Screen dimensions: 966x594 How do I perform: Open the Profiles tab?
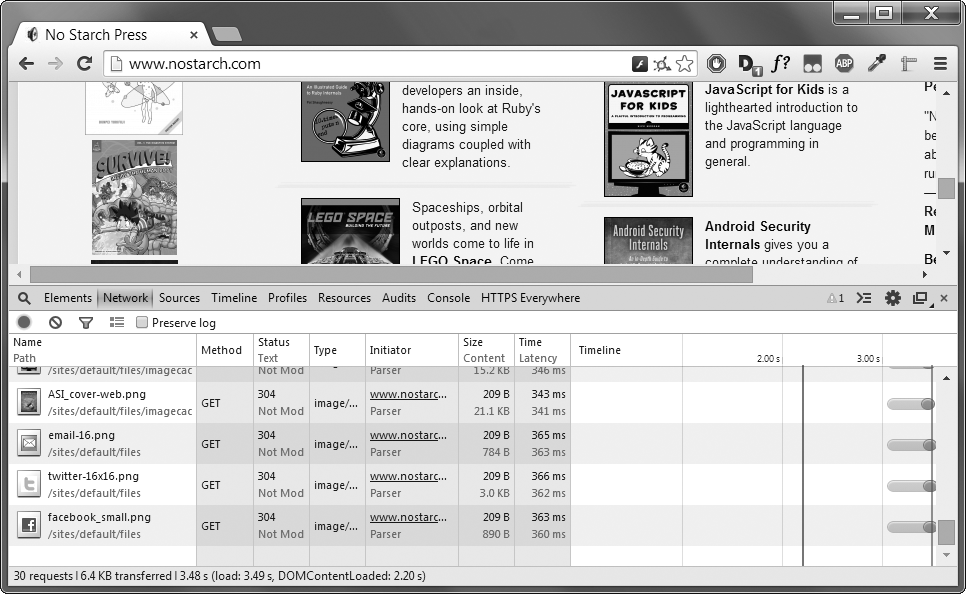tap(287, 298)
